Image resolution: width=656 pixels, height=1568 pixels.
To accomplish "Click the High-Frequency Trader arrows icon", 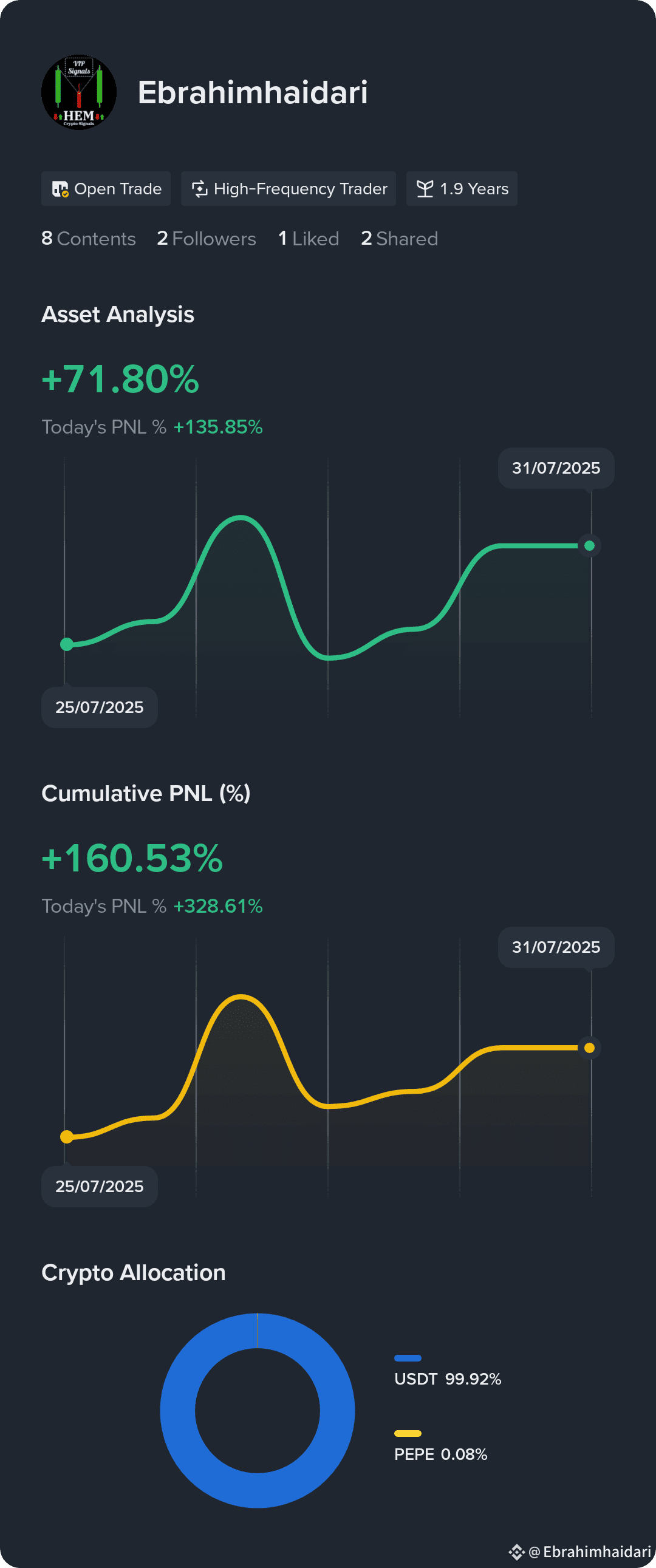I will [200, 189].
